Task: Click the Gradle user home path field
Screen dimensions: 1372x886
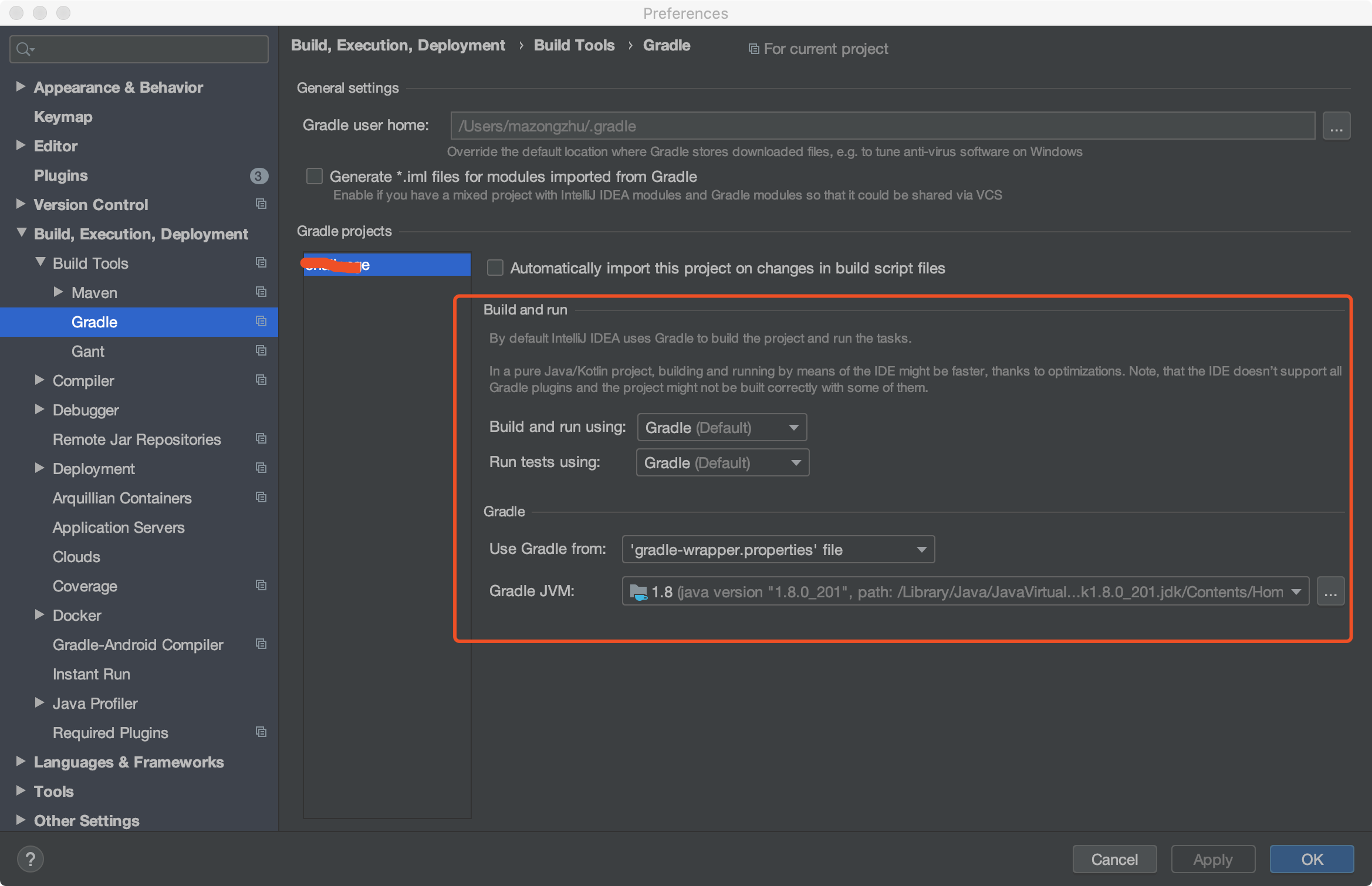Action: pyautogui.click(x=882, y=126)
